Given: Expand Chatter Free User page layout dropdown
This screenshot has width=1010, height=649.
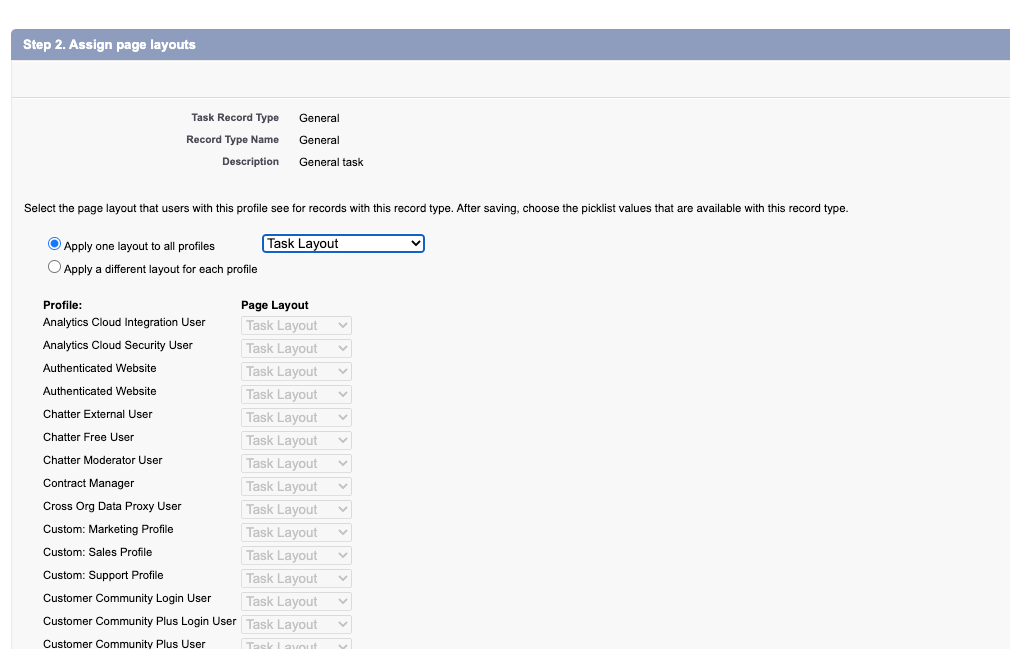Looking at the screenshot, I should pyautogui.click(x=296, y=441).
